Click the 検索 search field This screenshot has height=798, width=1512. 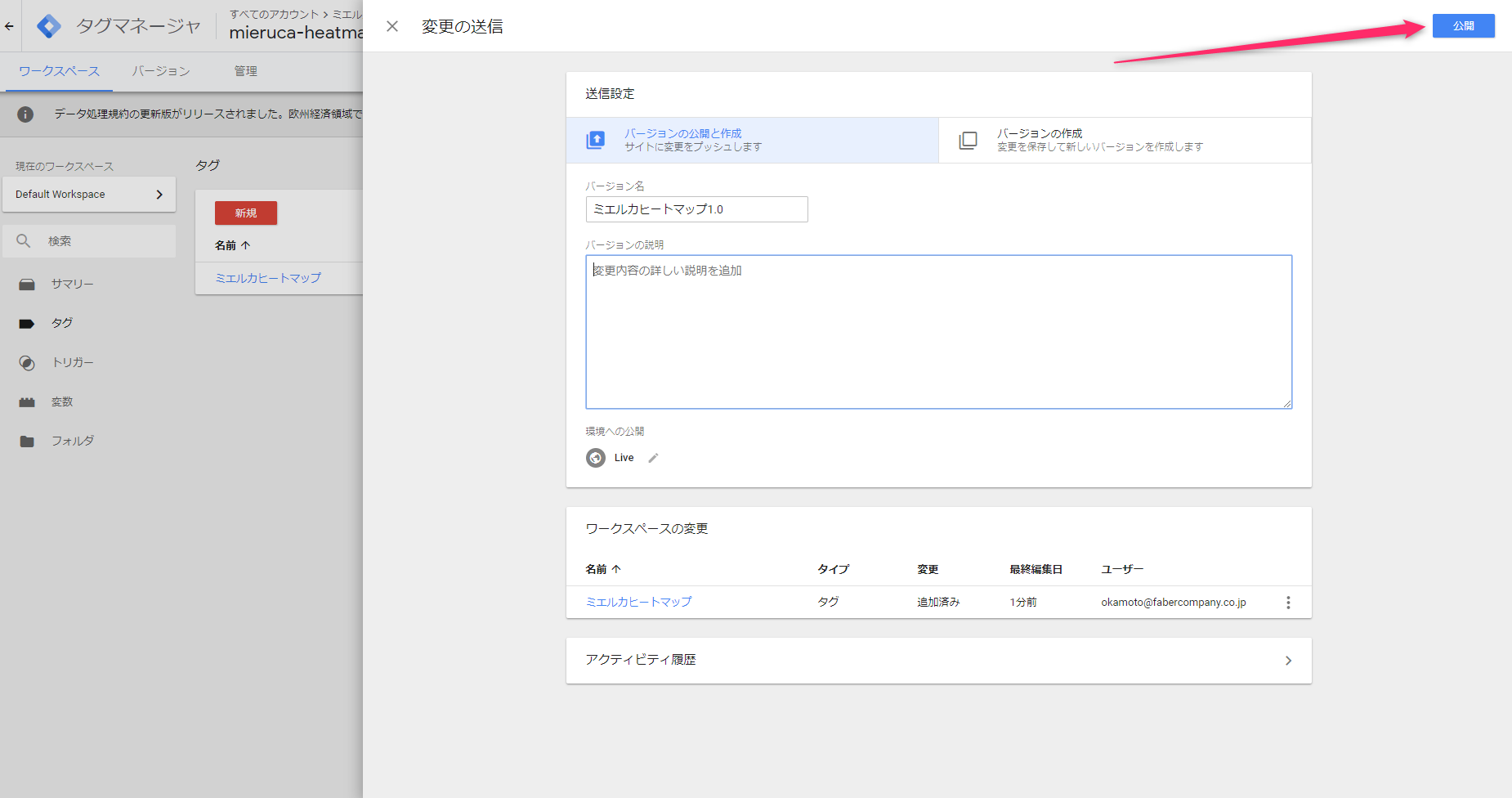89,241
